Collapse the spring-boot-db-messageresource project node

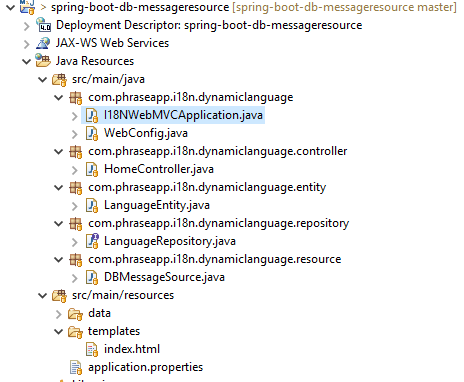pos(11,7)
